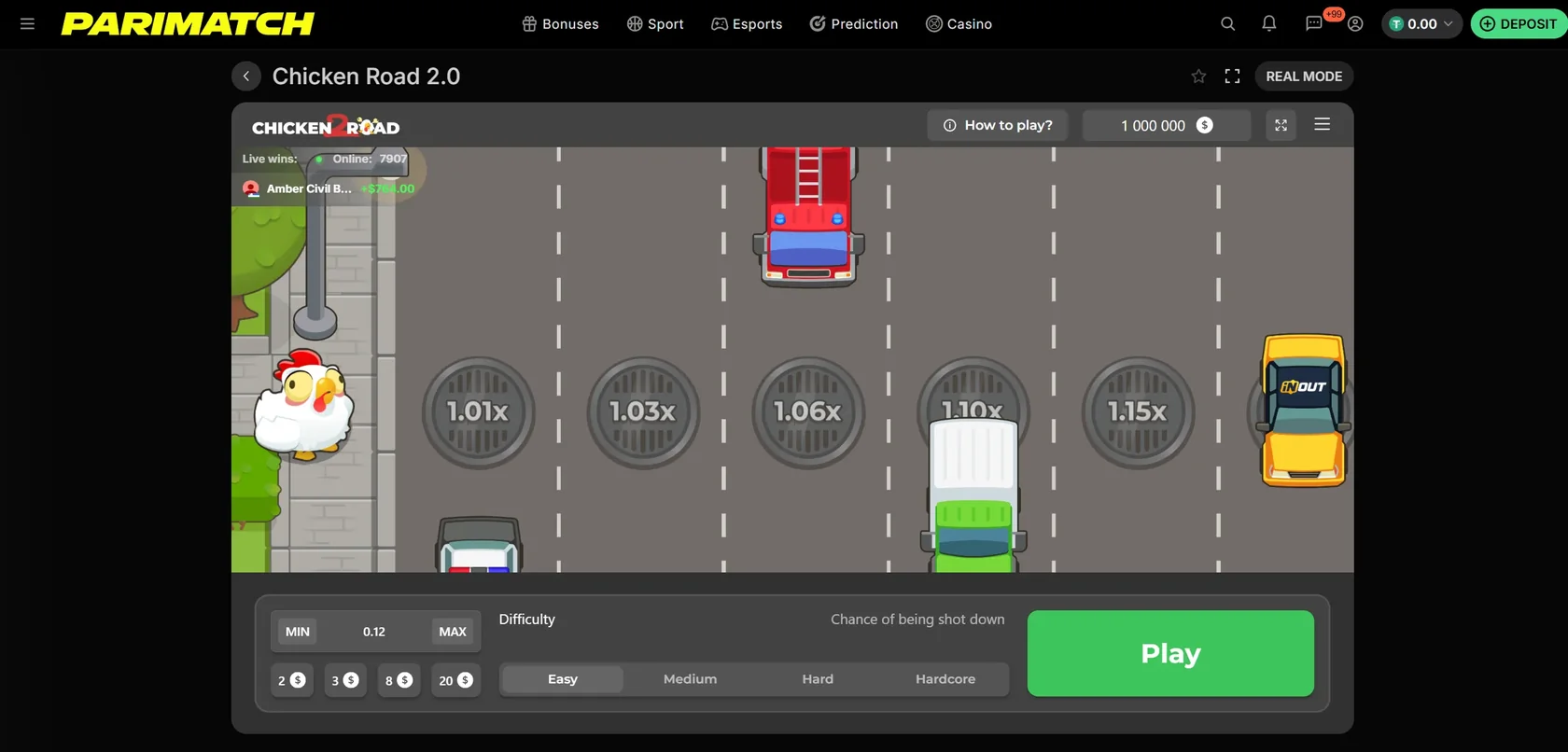Open the hamburger side menu
The image size is (1568, 752).
(x=27, y=23)
